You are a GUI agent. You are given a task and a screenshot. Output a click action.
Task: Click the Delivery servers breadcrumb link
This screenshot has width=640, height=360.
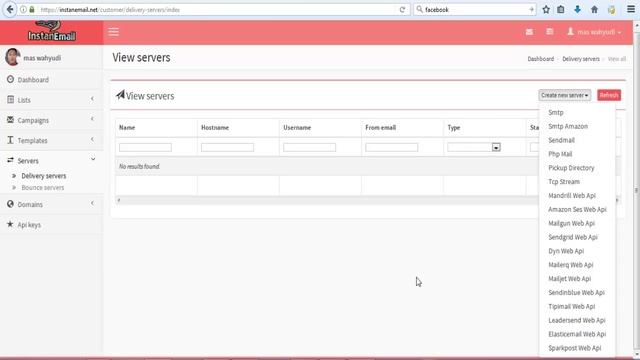pyautogui.click(x=581, y=59)
